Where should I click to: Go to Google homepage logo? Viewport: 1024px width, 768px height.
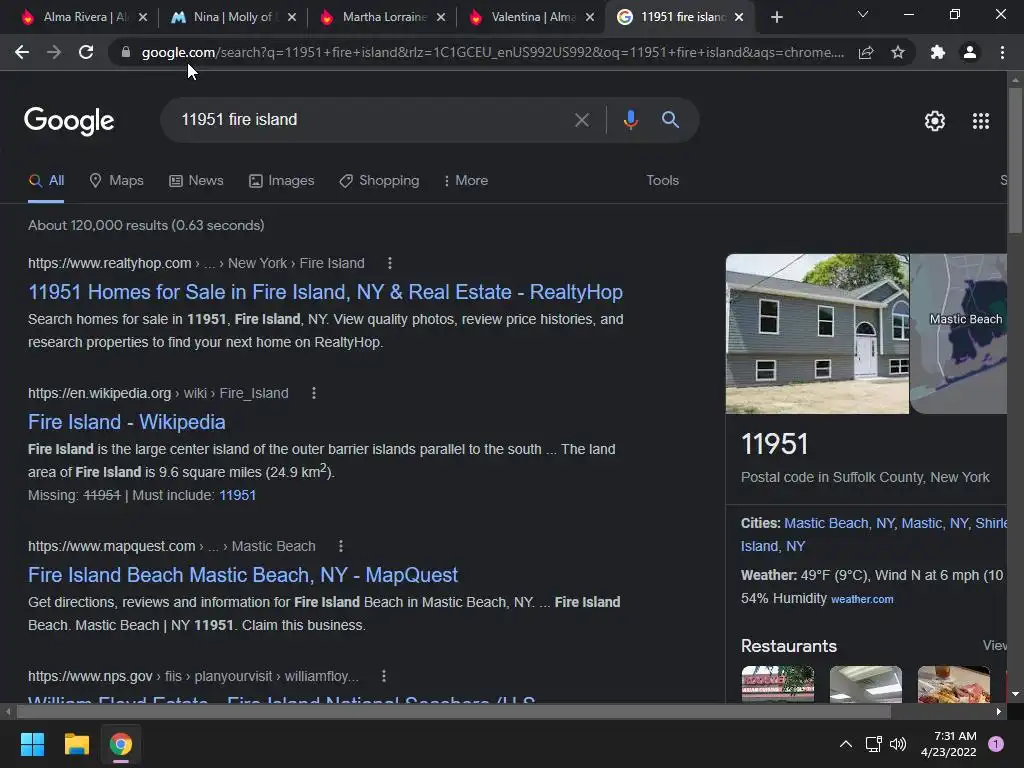(69, 121)
